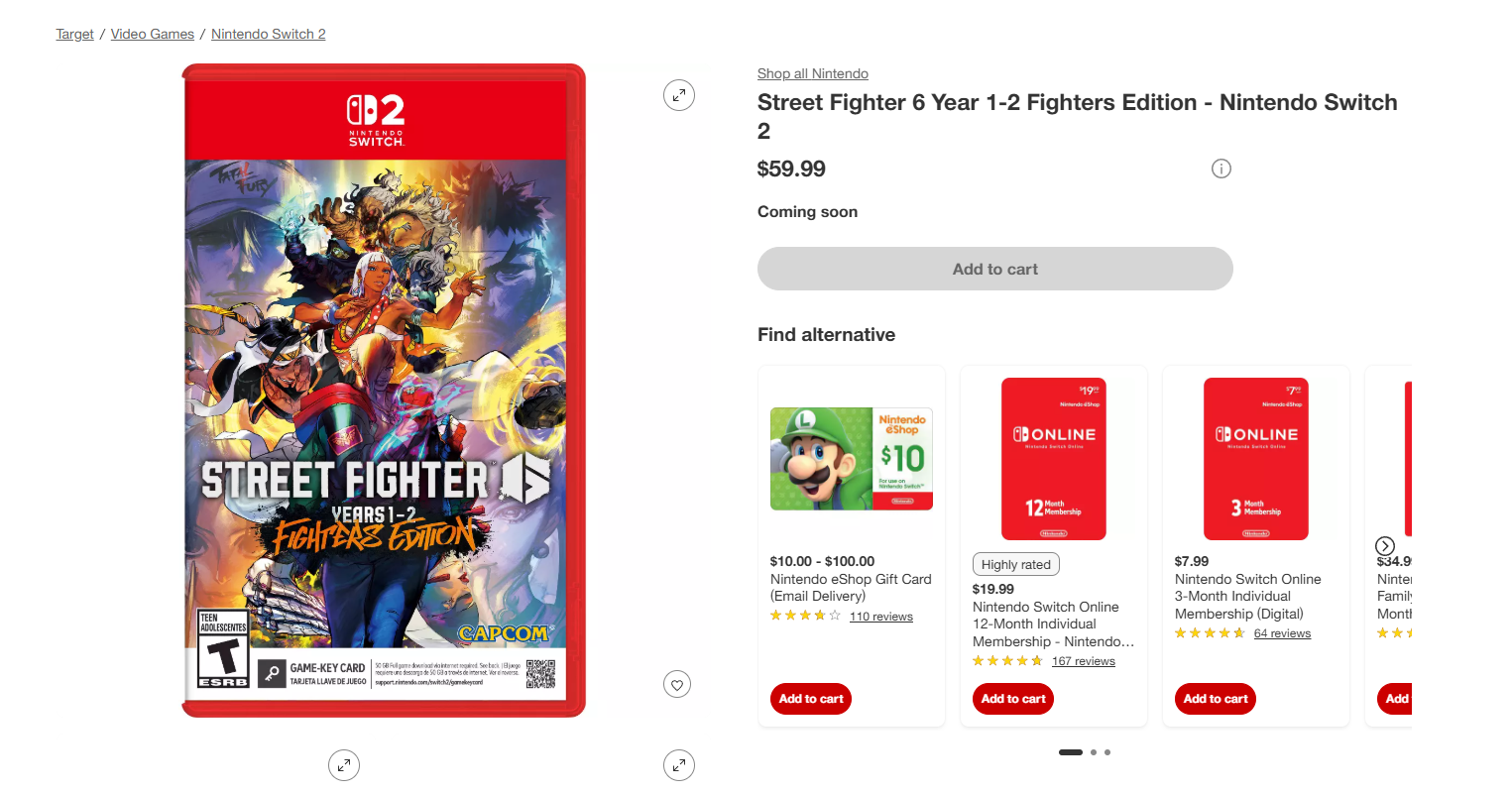The height and width of the screenshot is (794, 1512).
Task: Expand the main product image fullscreen
Action: (x=679, y=95)
